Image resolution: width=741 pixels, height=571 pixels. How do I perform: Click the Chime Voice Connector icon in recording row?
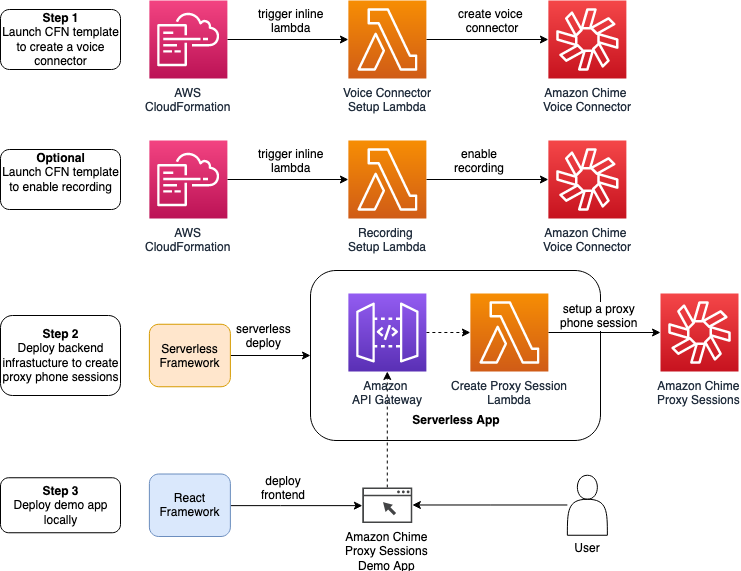click(x=587, y=179)
